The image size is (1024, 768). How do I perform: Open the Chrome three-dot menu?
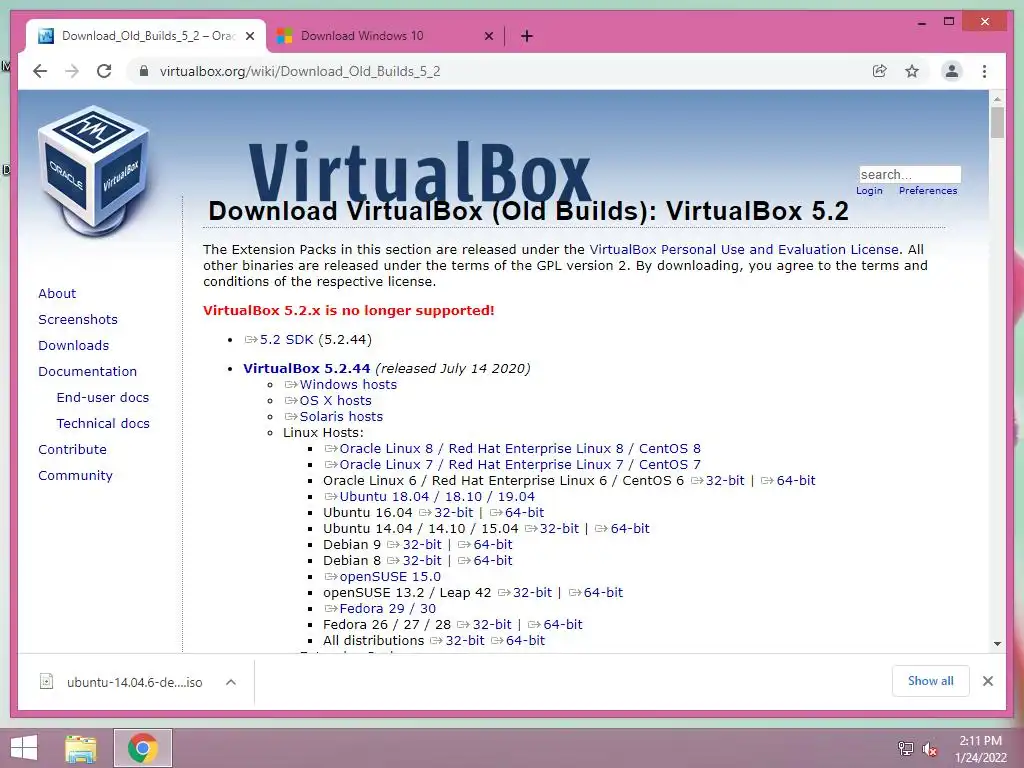point(984,71)
